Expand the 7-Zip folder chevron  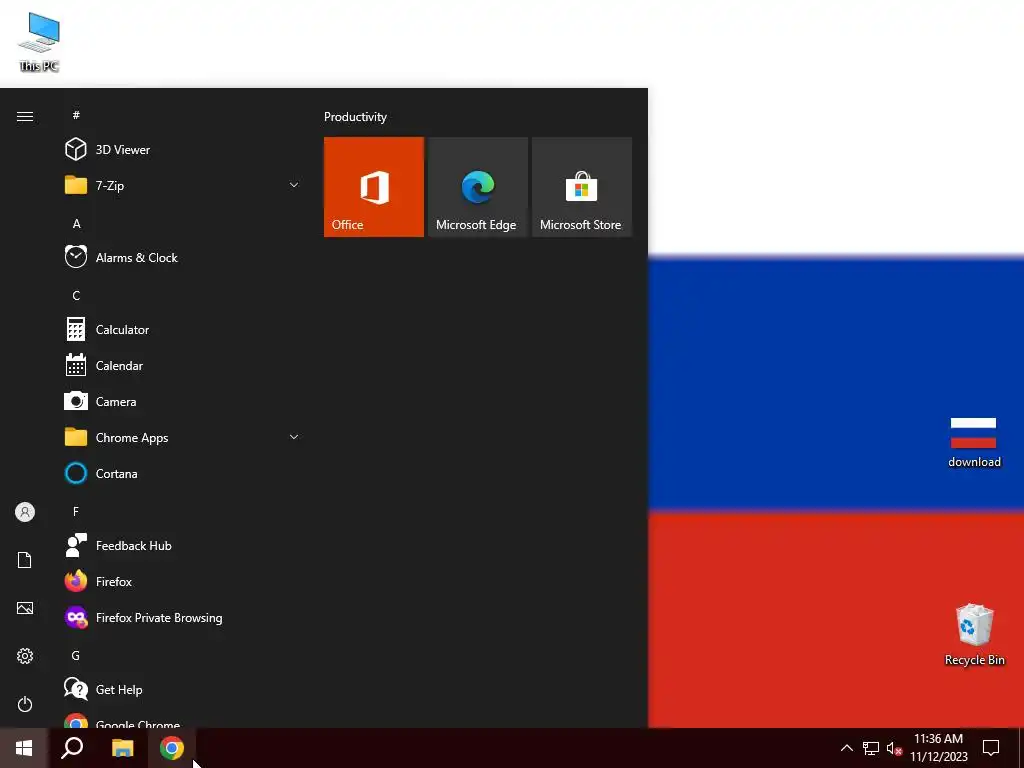[294, 185]
